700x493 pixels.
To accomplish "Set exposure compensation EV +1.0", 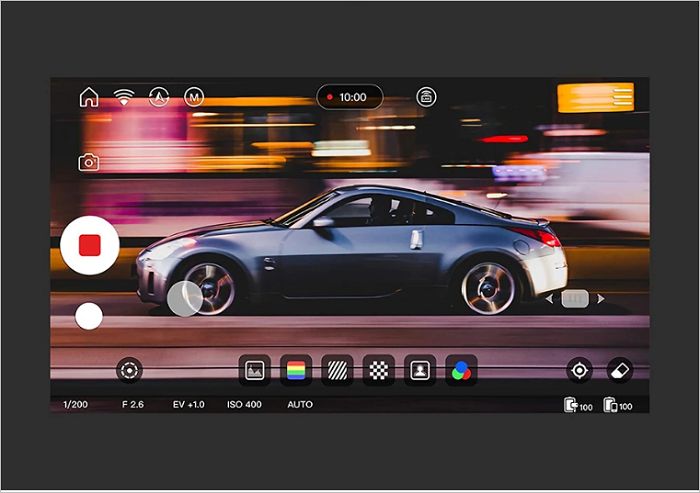I will (x=188, y=405).
